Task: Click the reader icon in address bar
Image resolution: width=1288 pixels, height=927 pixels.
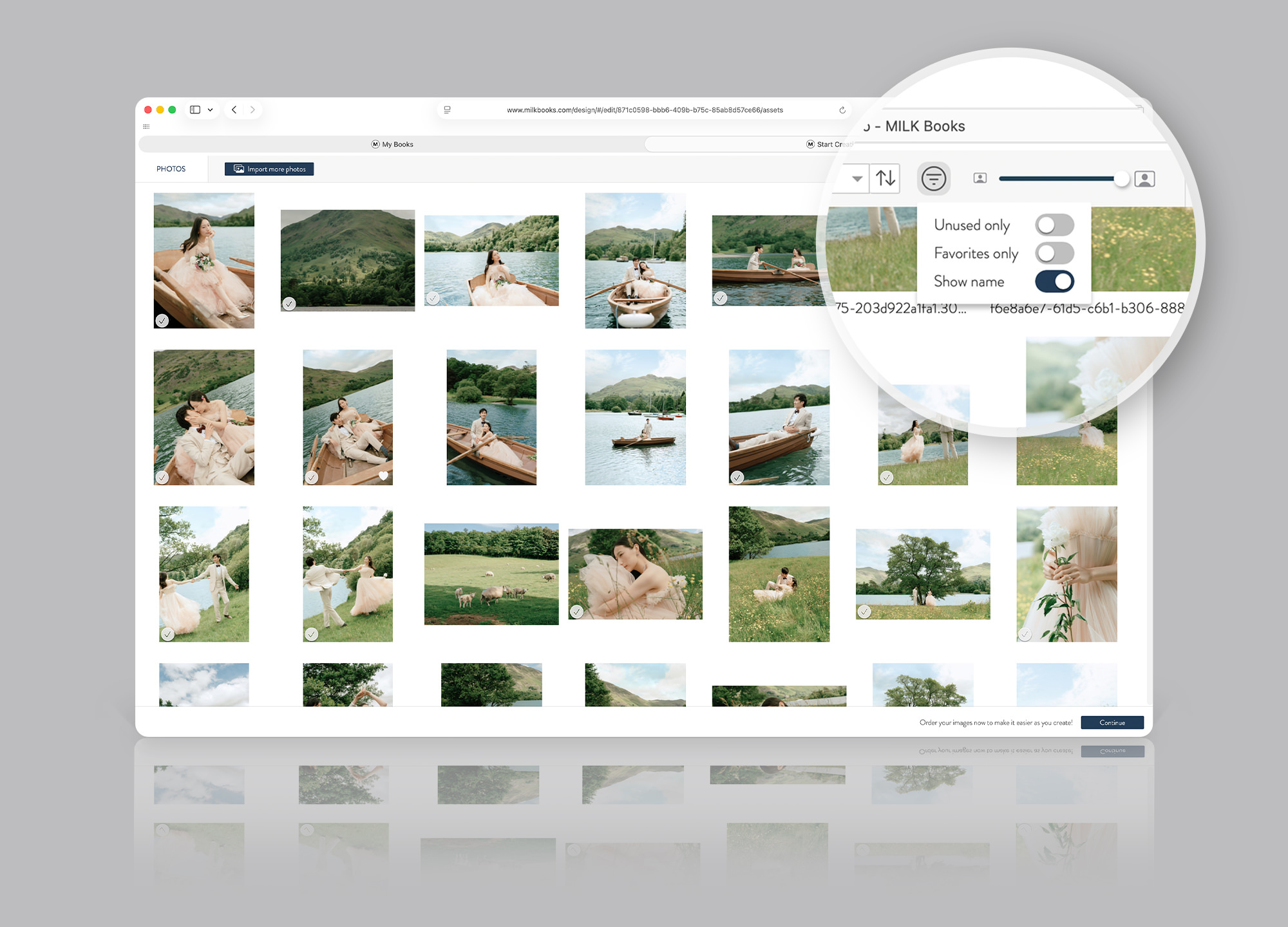Action: click(x=447, y=110)
